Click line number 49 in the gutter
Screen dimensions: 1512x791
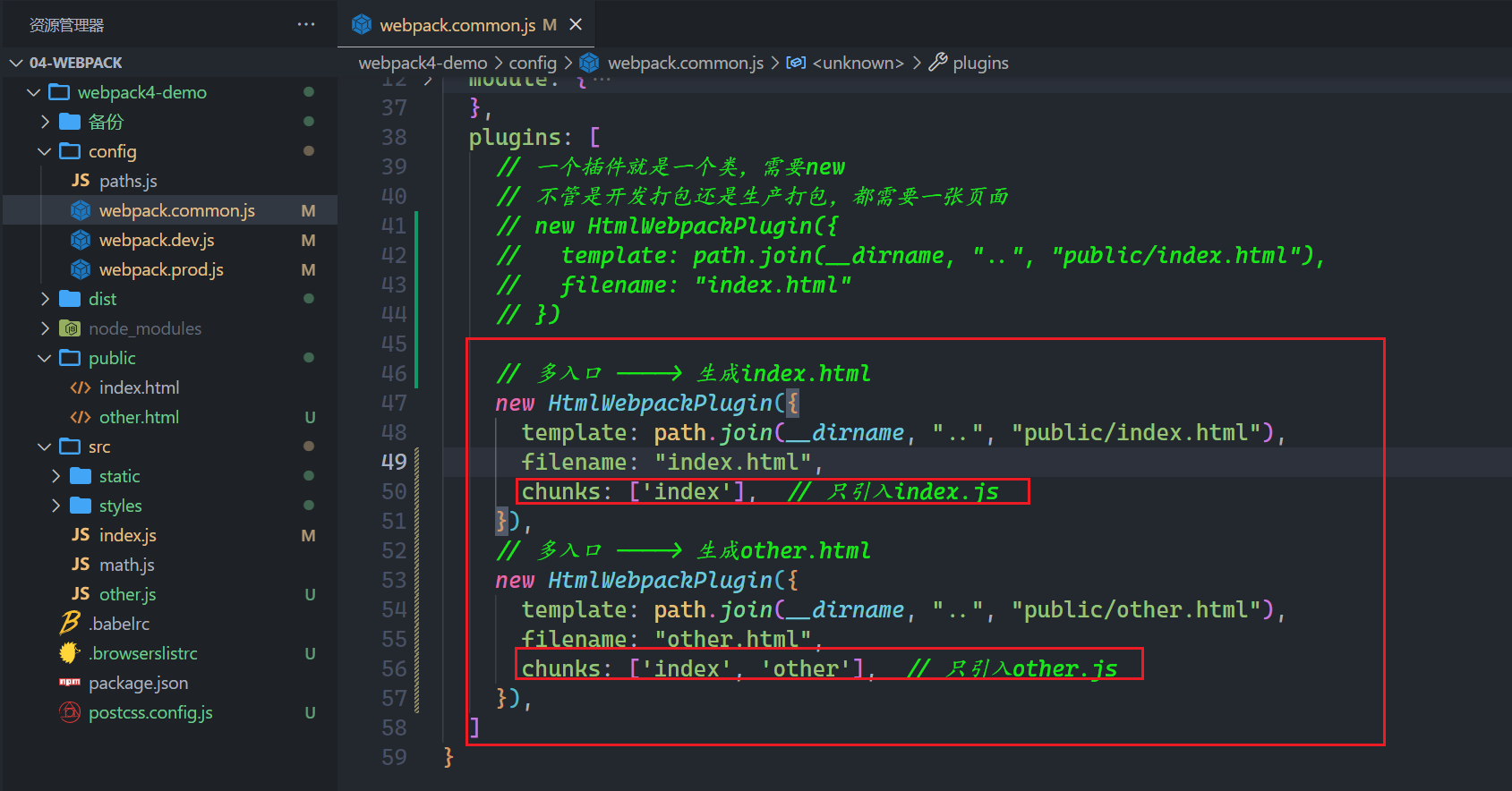coord(394,462)
